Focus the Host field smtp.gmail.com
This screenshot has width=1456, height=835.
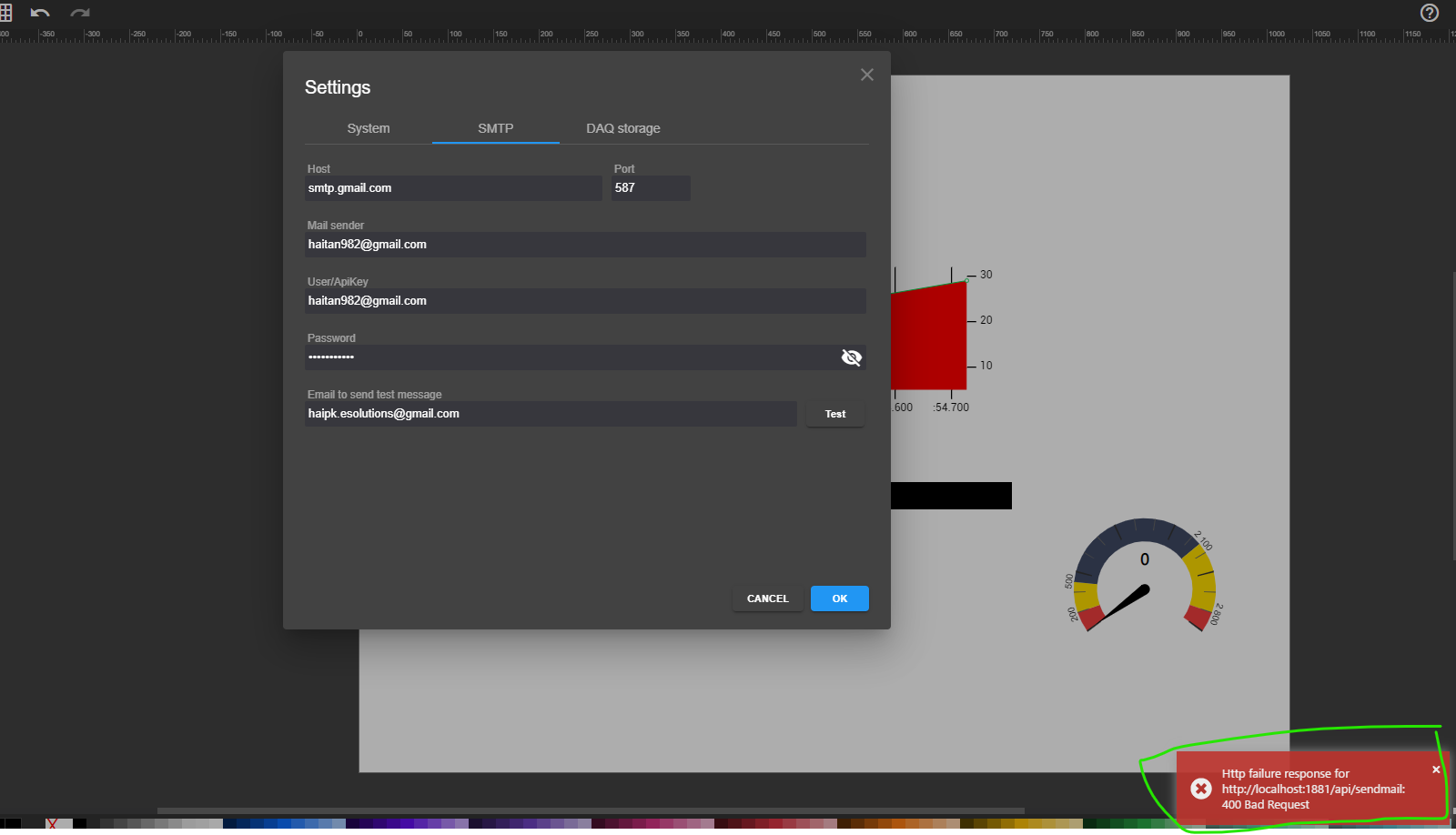tap(453, 188)
